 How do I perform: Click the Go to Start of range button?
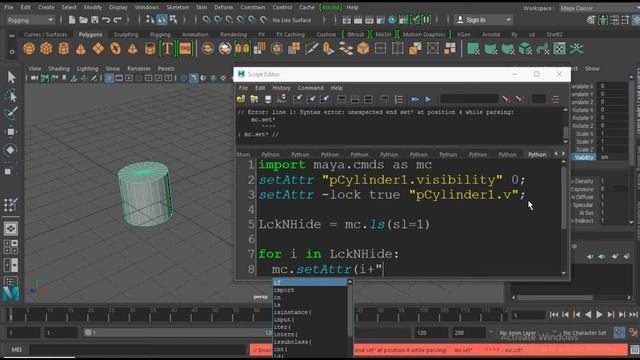click(x=554, y=315)
